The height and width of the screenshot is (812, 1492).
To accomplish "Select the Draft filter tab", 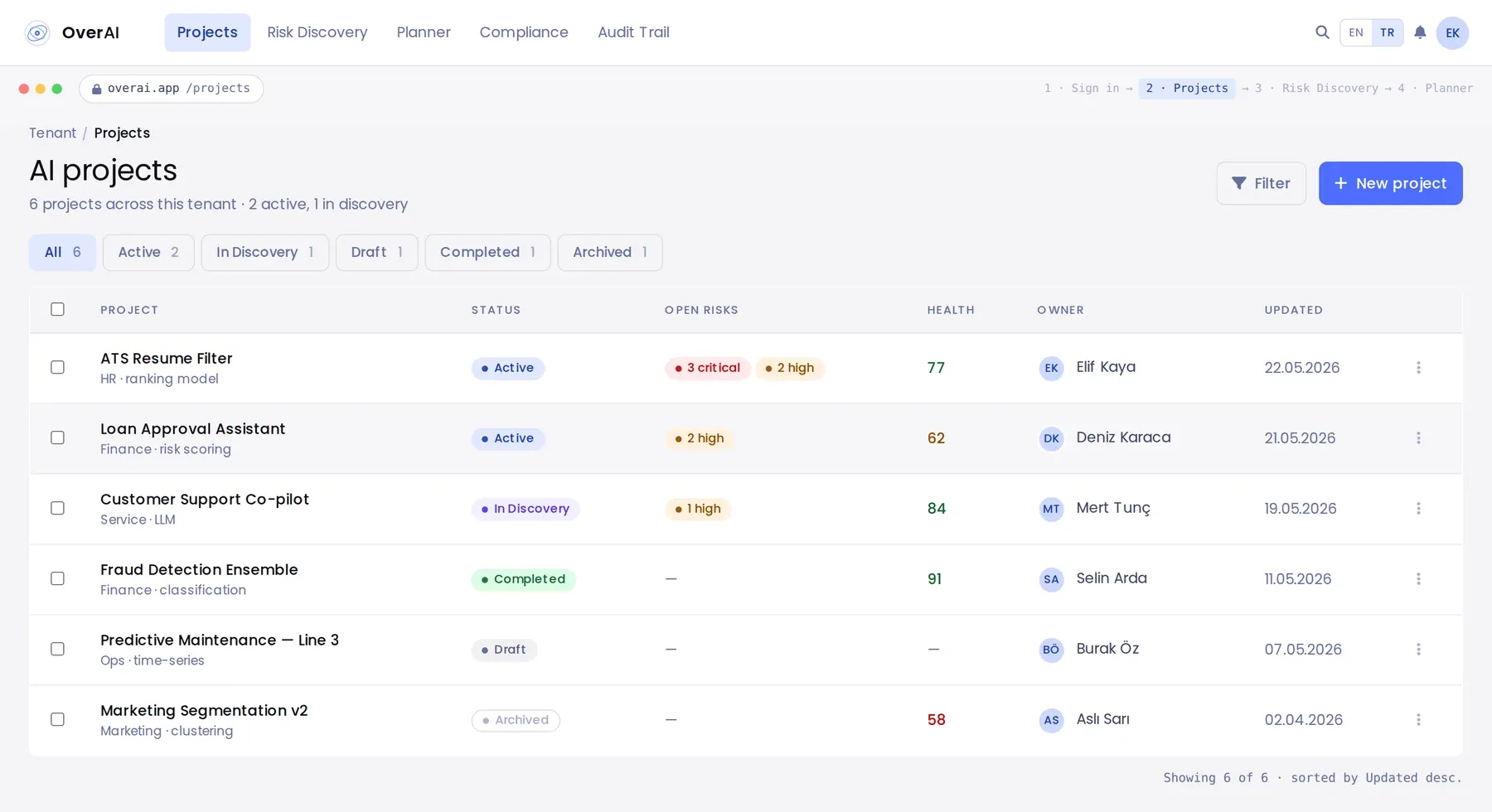I will pyautogui.click(x=377, y=253).
